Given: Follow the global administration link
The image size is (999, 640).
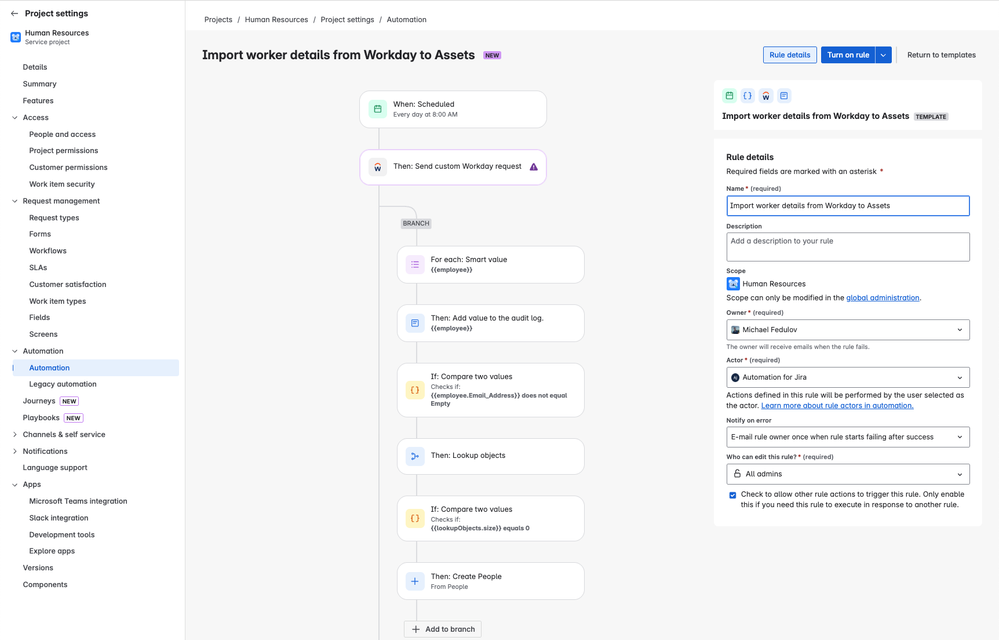Looking at the screenshot, I should tap(882, 297).
